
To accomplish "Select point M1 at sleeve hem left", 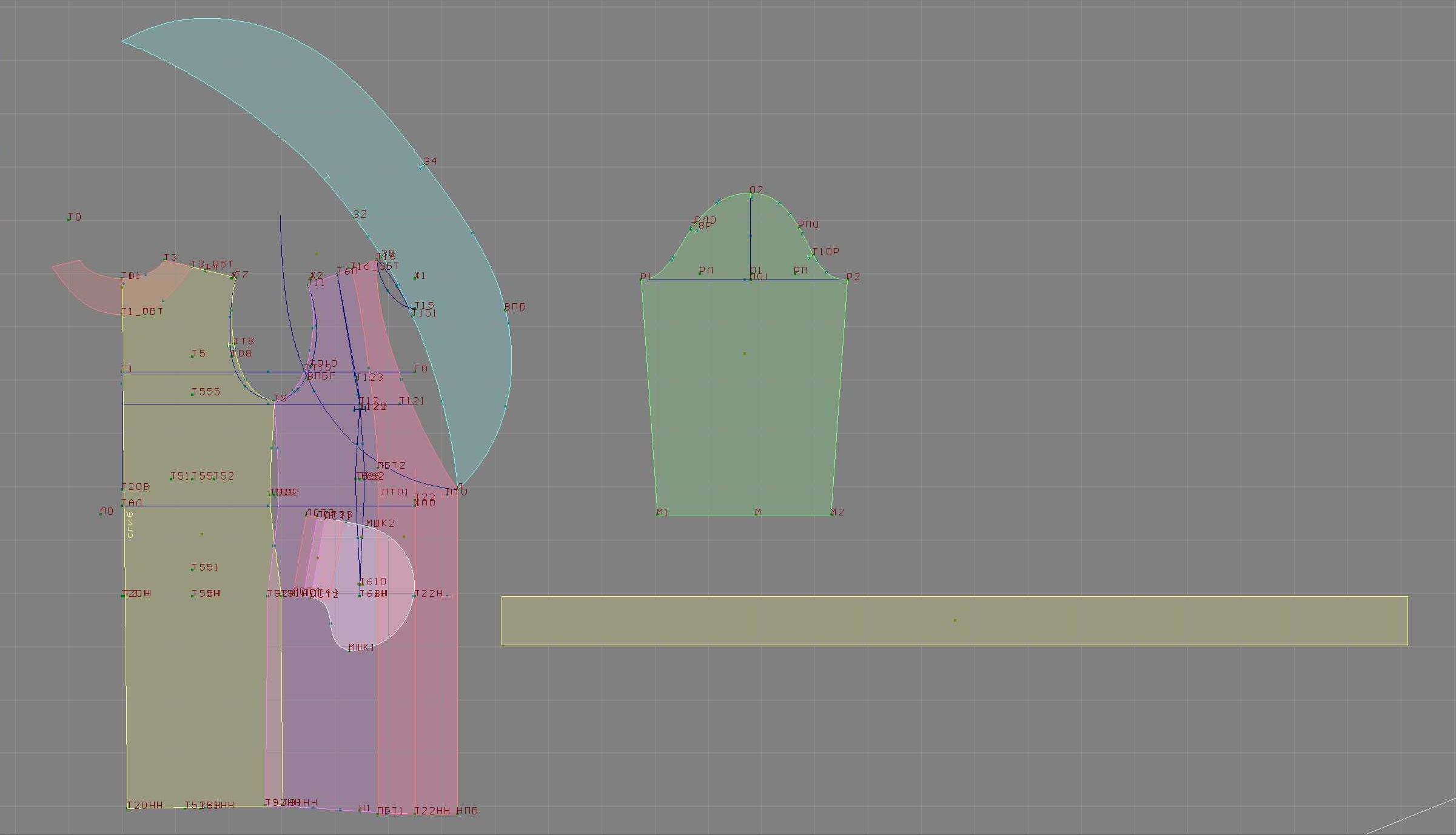I will 658,515.
